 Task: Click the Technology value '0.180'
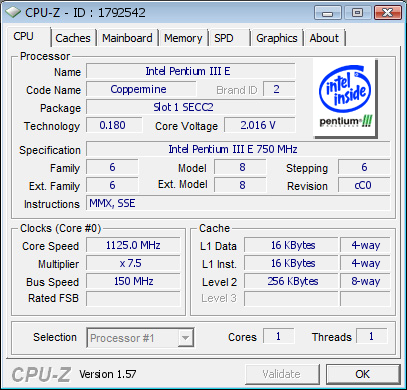point(114,125)
